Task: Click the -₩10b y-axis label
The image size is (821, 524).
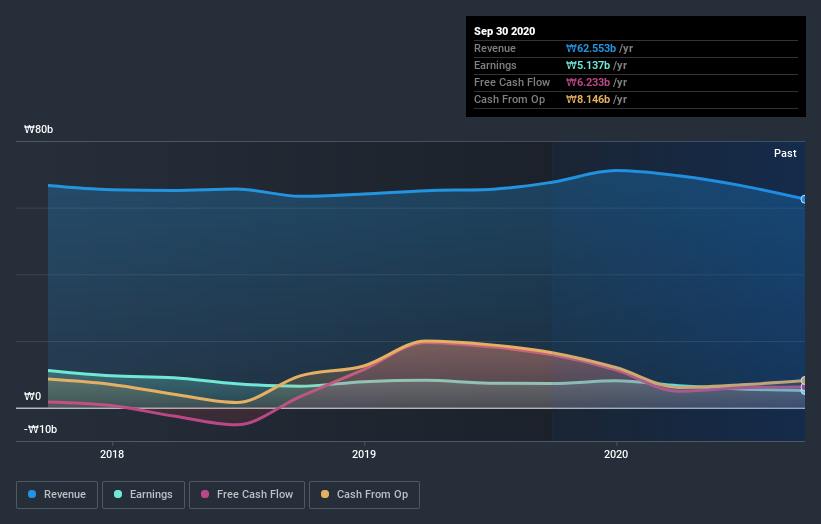Action: point(40,429)
